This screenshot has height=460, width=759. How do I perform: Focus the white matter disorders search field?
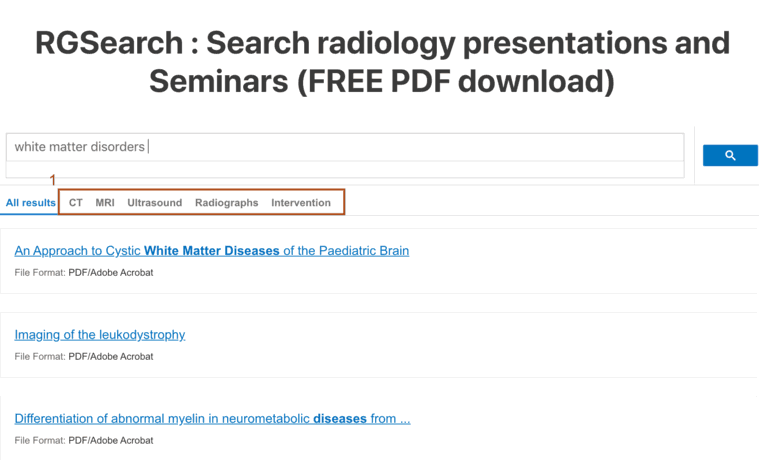pos(345,147)
